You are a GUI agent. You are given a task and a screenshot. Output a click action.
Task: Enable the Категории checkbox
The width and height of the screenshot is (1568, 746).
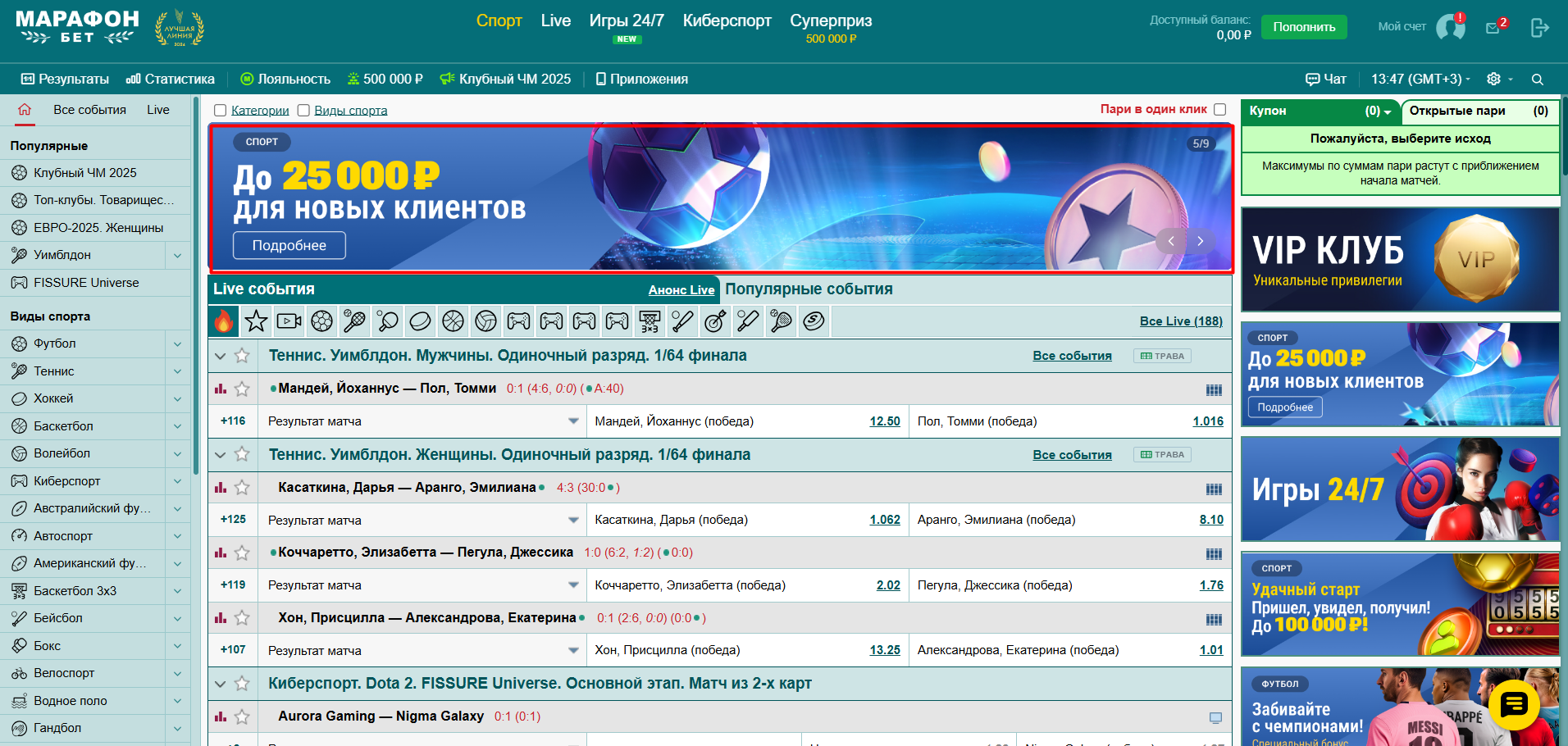click(x=220, y=111)
